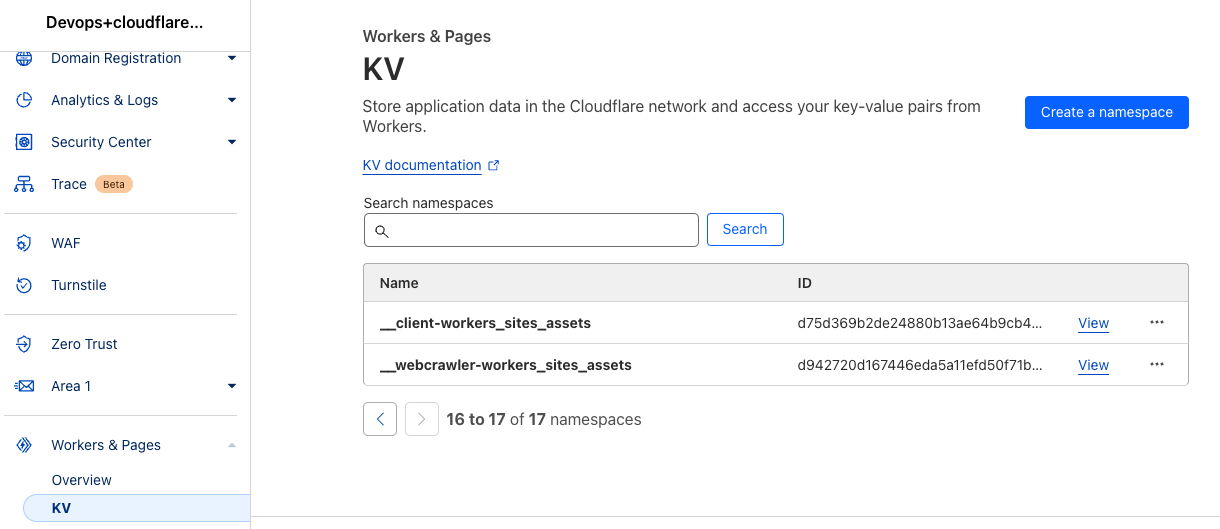Screen dimensions: 1220x529
Task: Click the Area 1 envelope icon
Action: click(x=25, y=386)
